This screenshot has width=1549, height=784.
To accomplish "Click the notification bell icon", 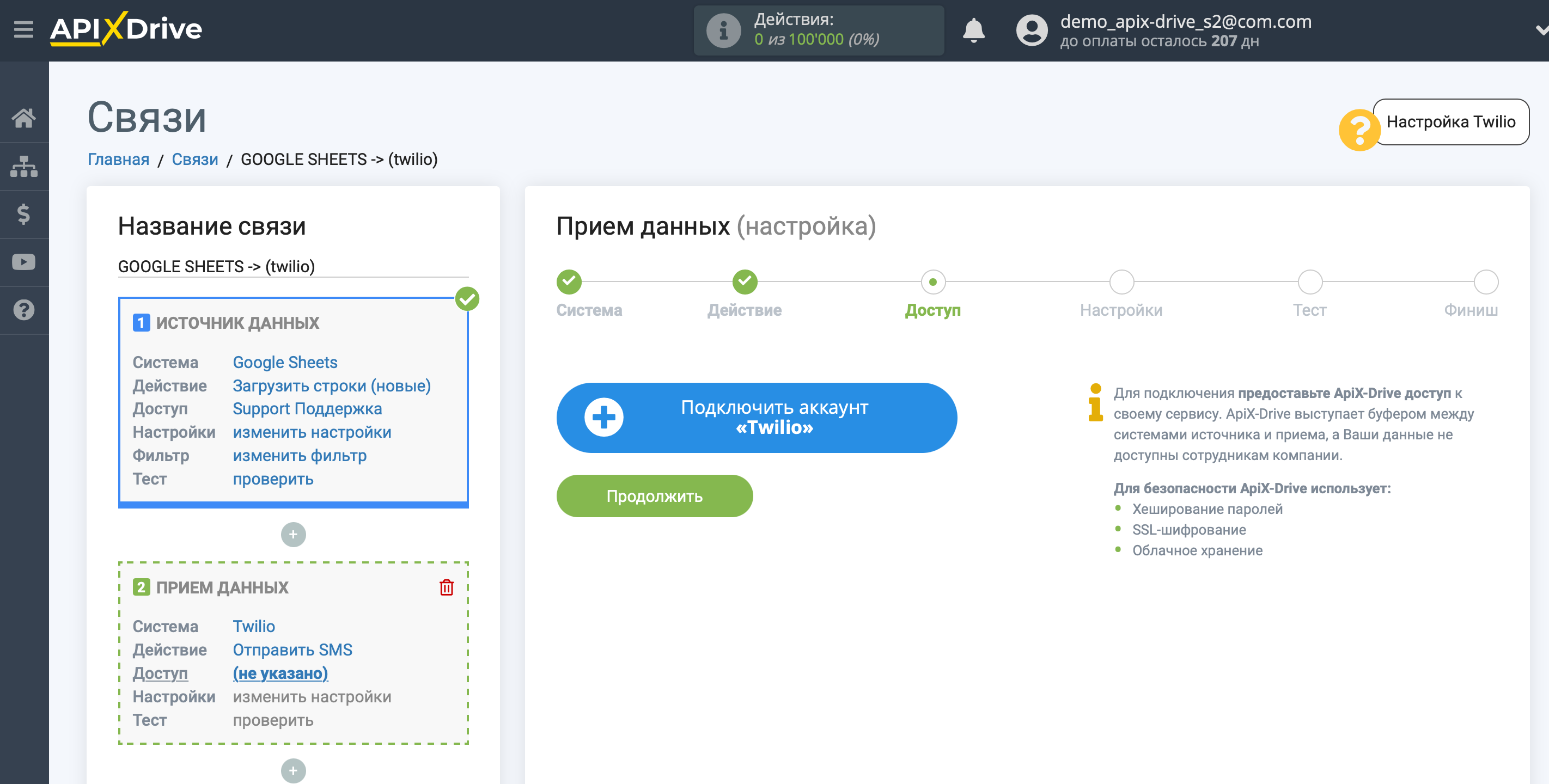I will [x=974, y=29].
